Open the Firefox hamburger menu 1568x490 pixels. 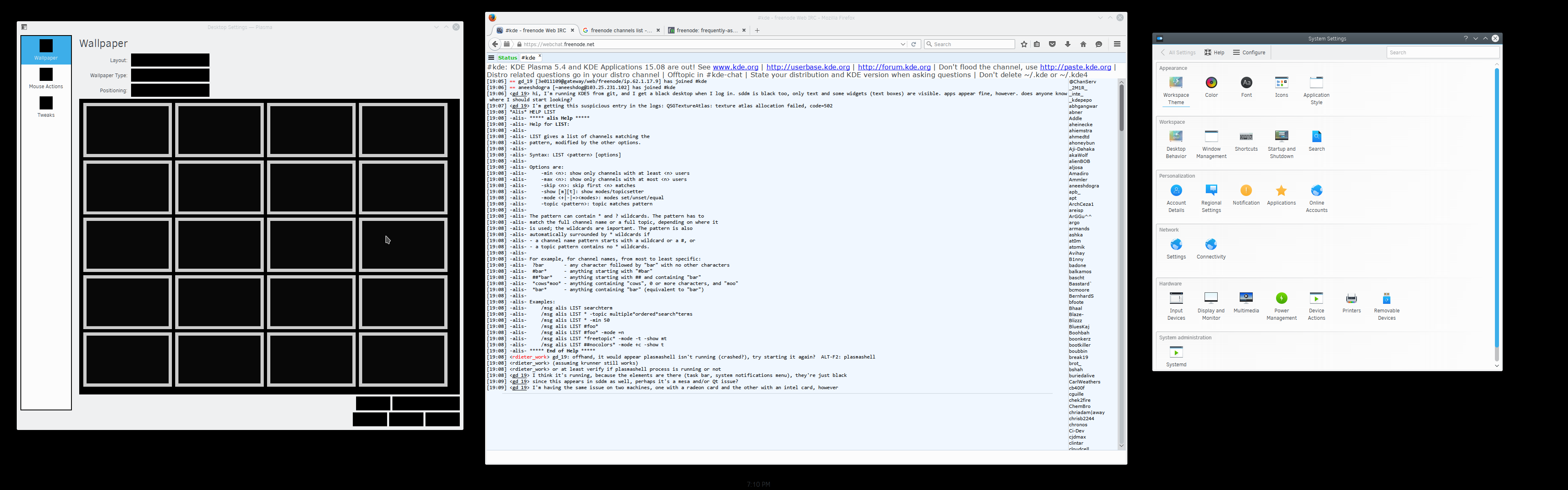[1117, 44]
